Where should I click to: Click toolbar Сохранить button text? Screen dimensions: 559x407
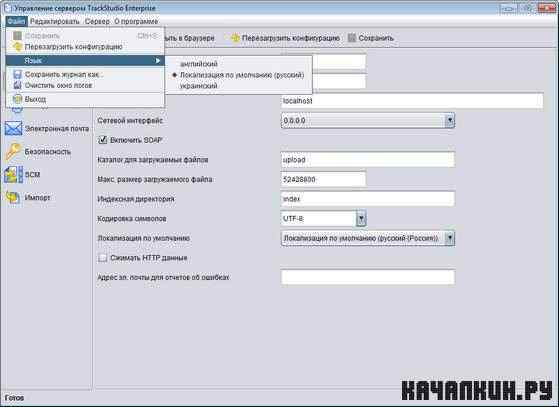pyautogui.click(x=376, y=38)
